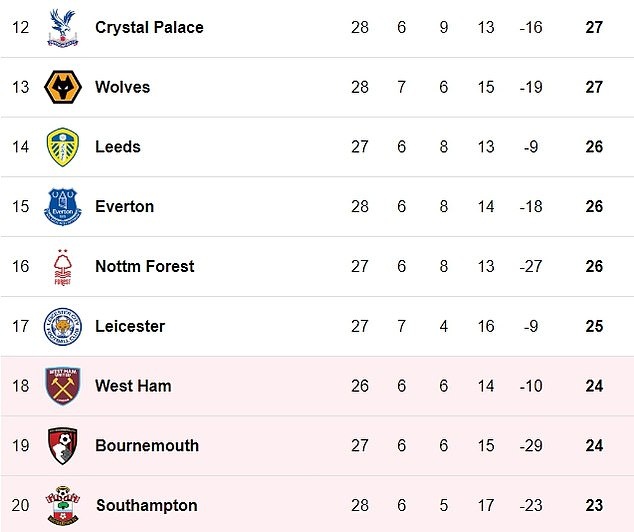Open the Wolves team link
The image size is (634, 532).
[122, 88]
